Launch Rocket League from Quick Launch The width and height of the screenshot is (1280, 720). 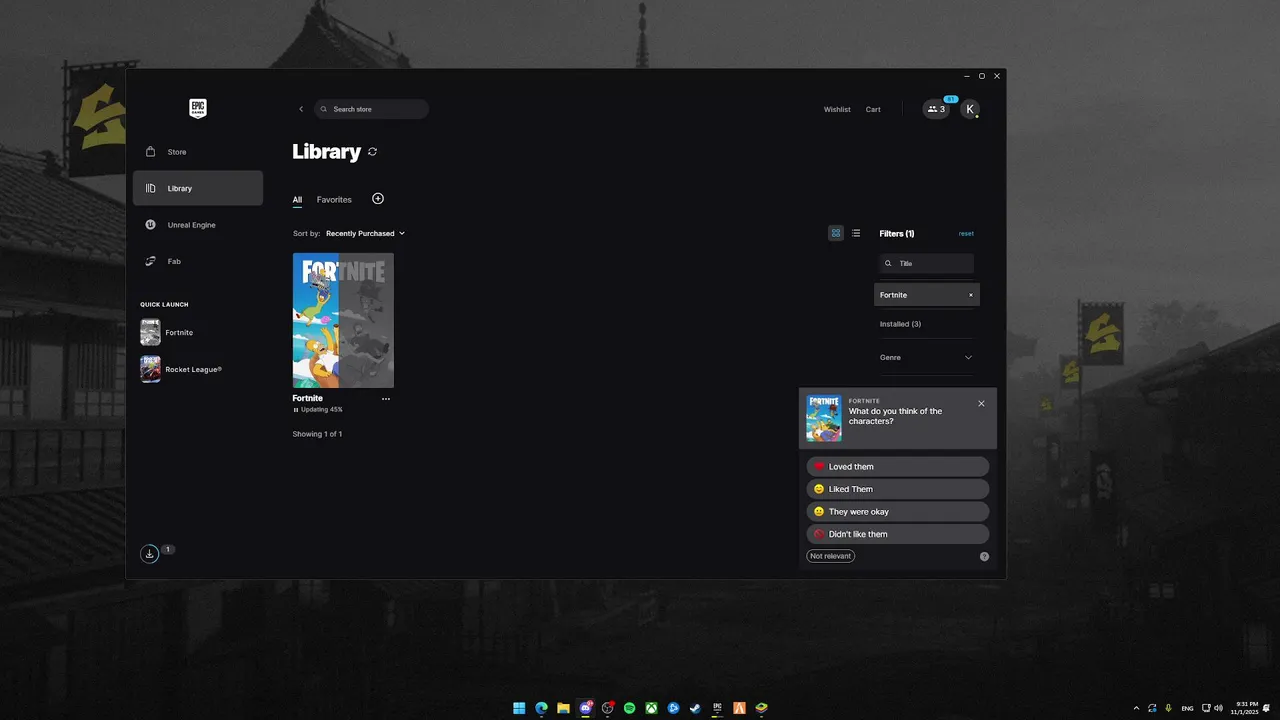tap(181, 369)
